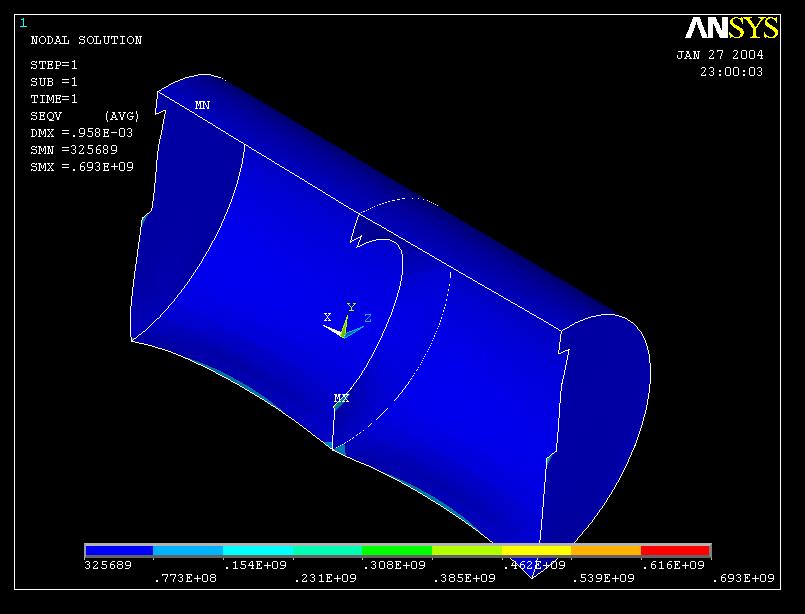Click the .773E+08 legend value
This screenshot has height=614, width=805.
pyautogui.click(x=185, y=578)
